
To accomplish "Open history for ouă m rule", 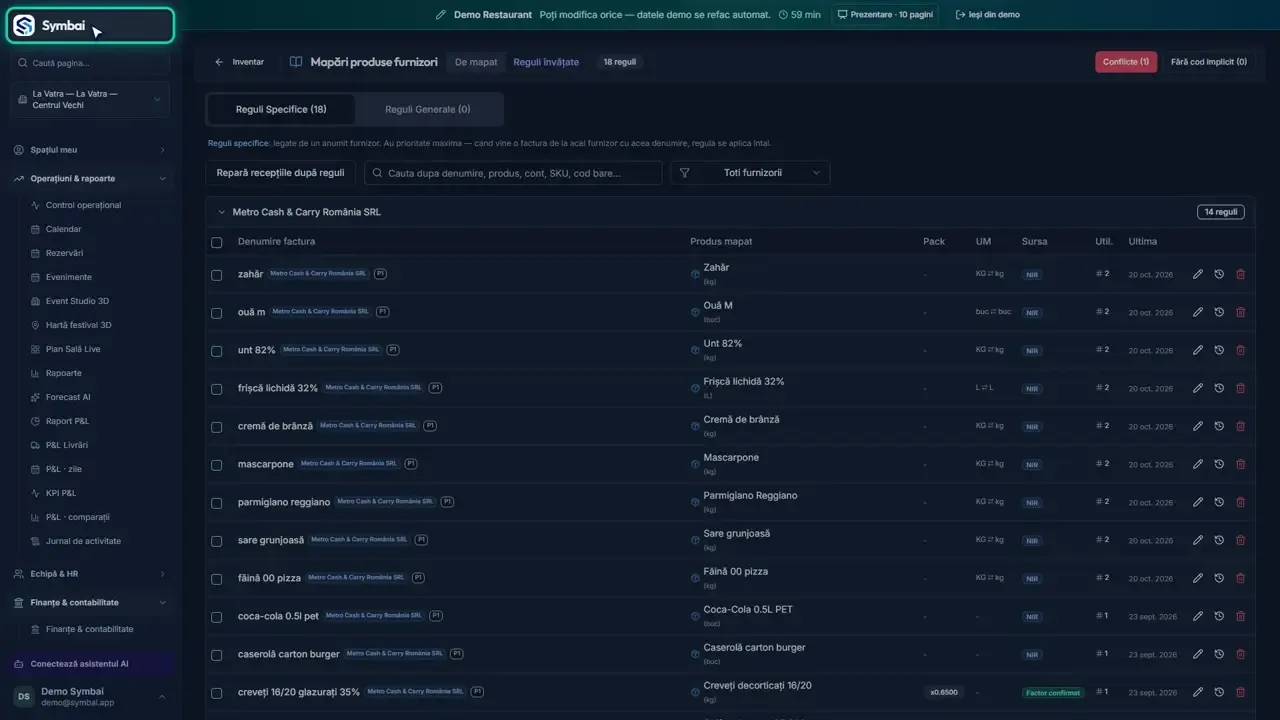I will [x=1219, y=312].
